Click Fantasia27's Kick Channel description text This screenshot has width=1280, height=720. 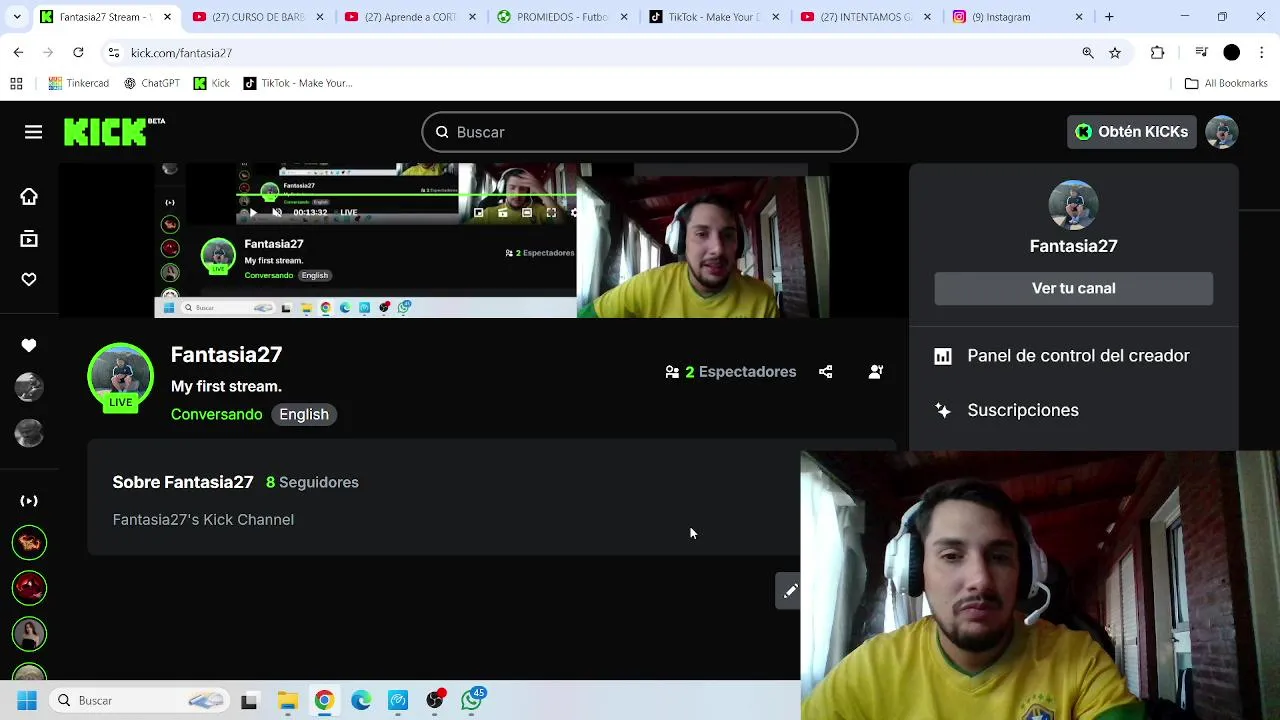click(x=203, y=520)
